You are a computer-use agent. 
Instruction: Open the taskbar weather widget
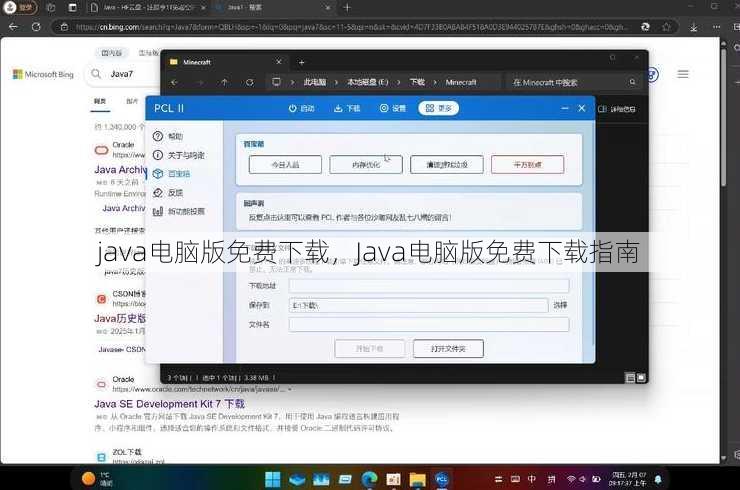(x=97, y=479)
